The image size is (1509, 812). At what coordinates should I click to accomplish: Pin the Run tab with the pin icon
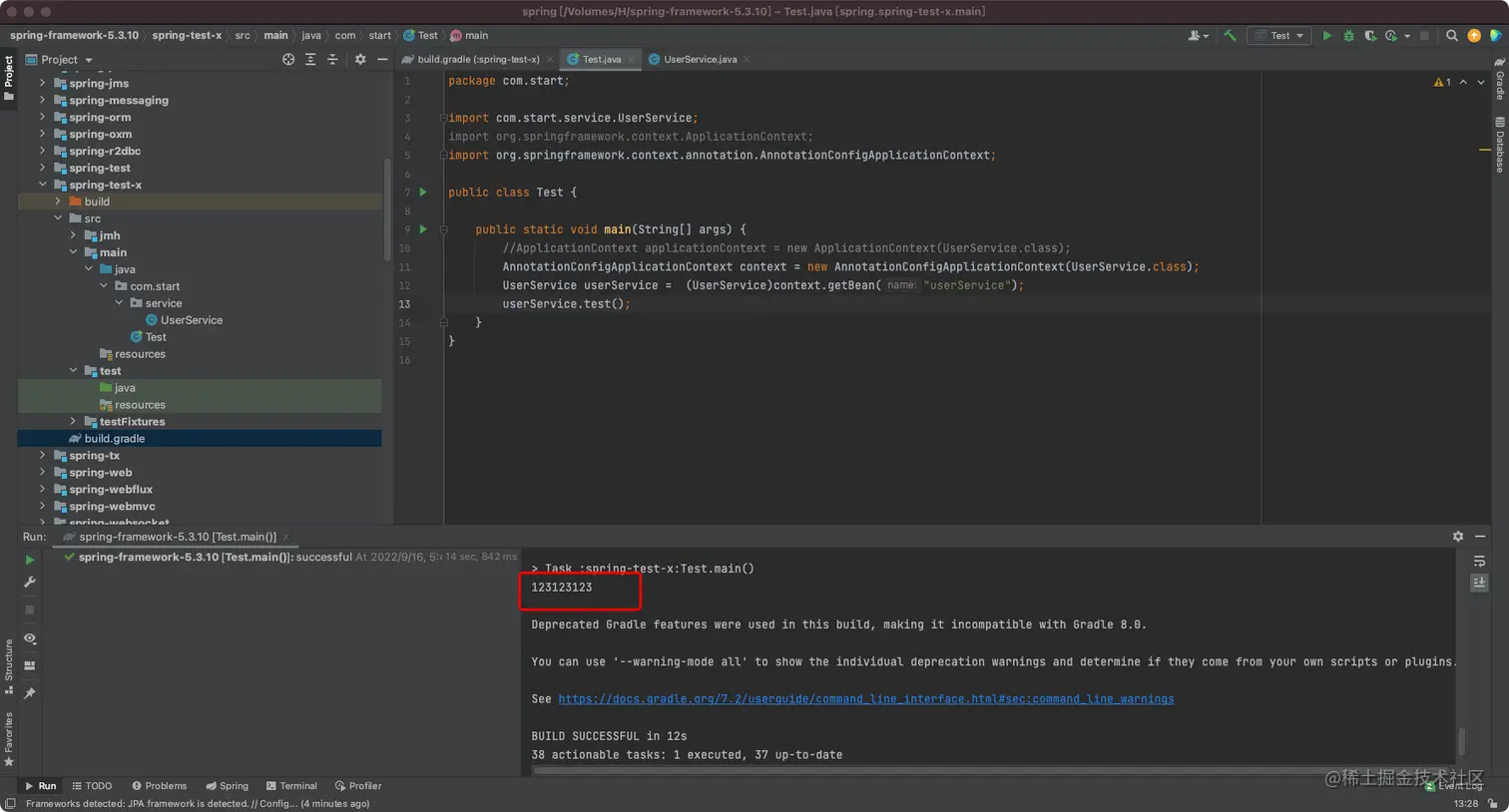(x=30, y=693)
